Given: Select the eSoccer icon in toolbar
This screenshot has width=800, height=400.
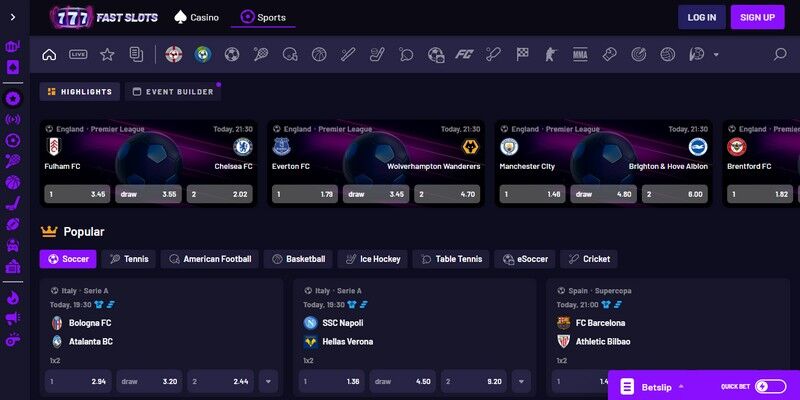Looking at the screenshot, I should [x=436, y=54].
